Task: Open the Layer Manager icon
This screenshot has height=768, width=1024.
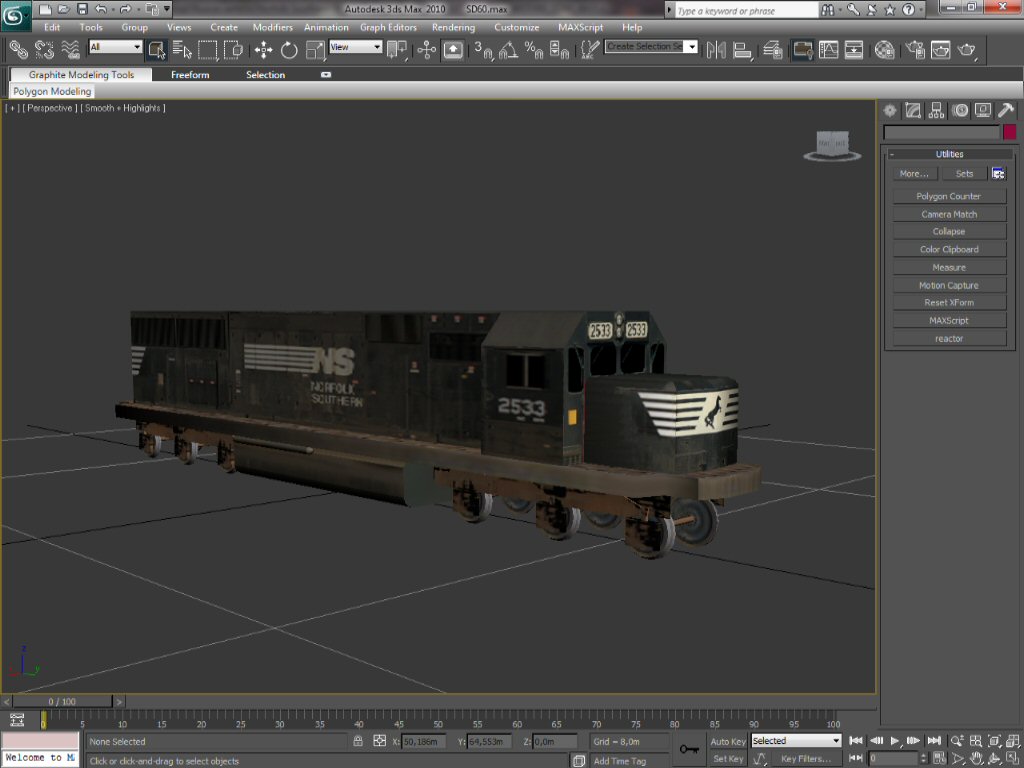Action: [x=773, y=50]
